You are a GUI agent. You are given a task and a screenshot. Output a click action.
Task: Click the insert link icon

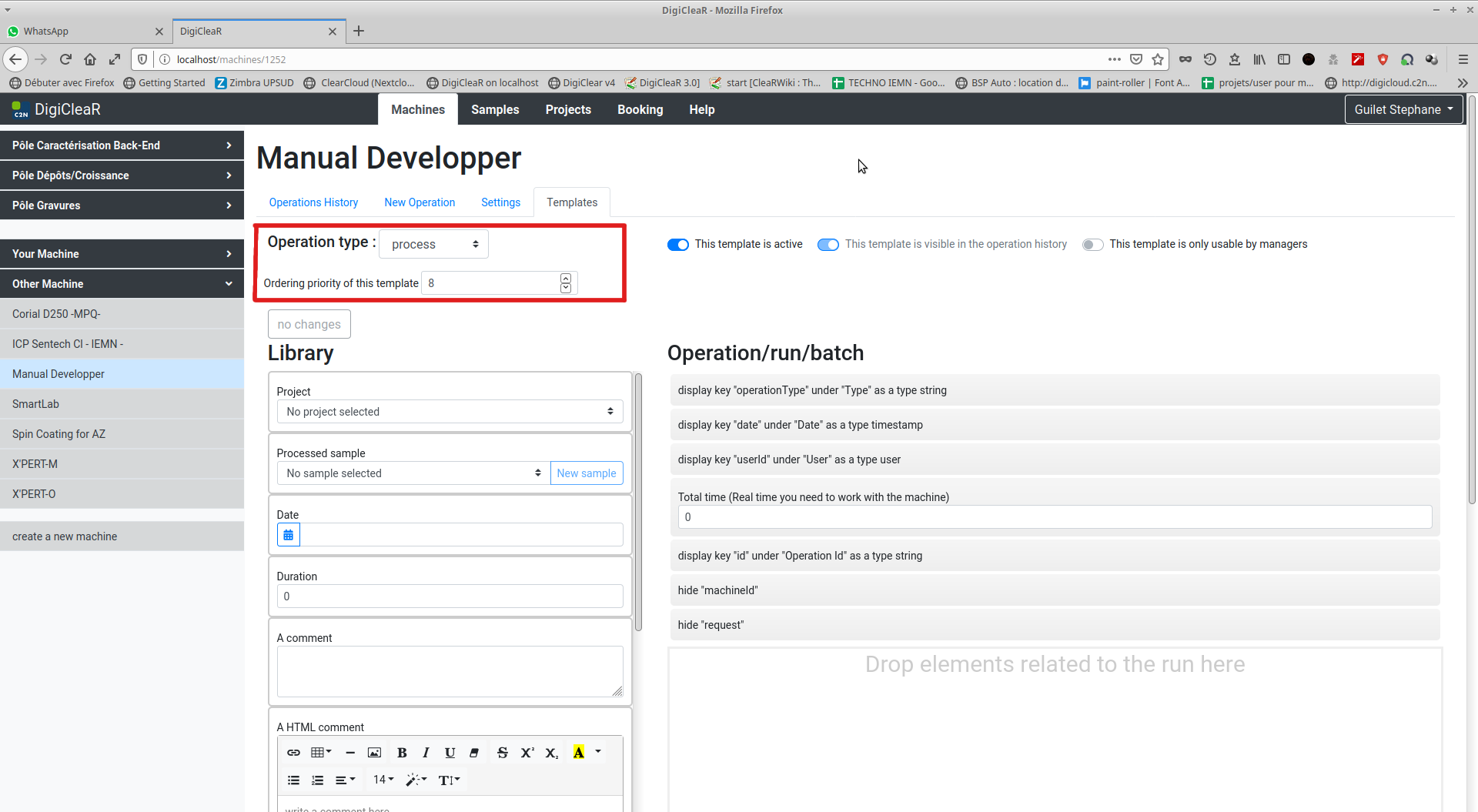point(293,753)
